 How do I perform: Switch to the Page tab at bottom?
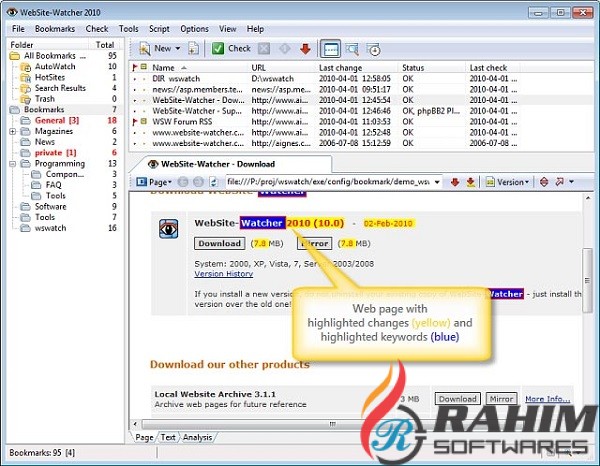[x=144, y=437]
